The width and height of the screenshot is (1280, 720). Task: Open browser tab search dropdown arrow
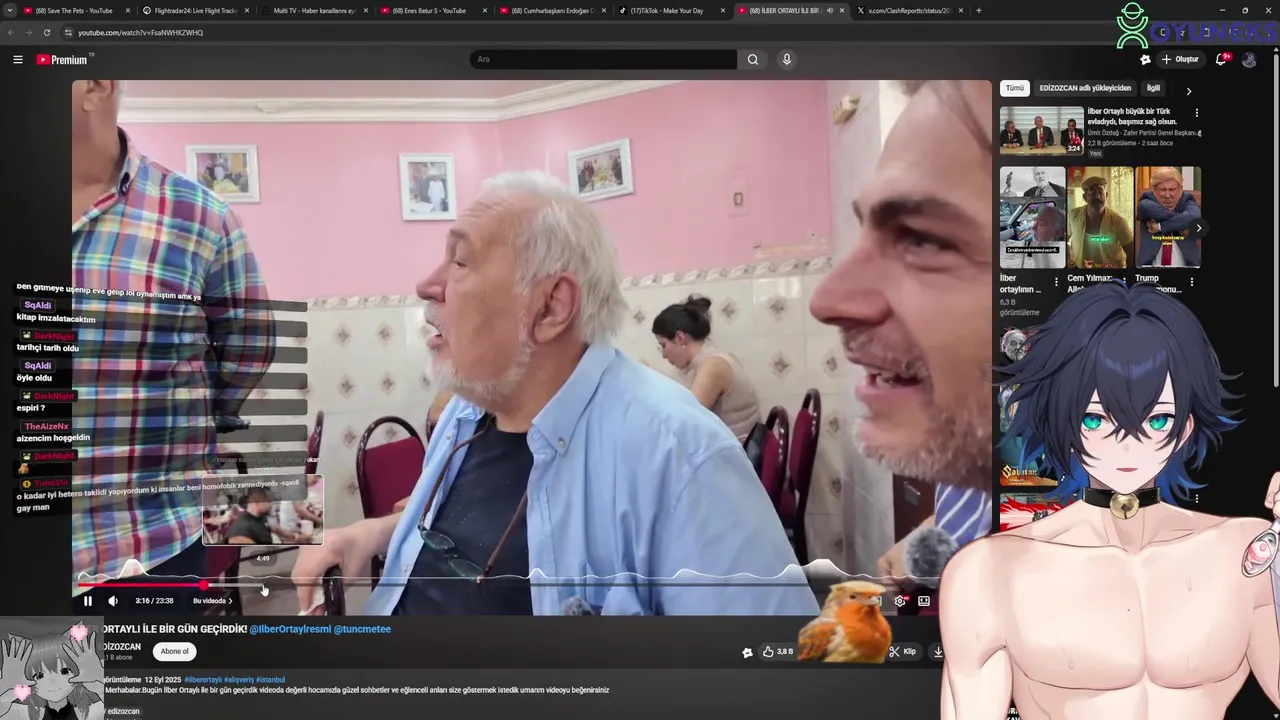tap(11, 11)
